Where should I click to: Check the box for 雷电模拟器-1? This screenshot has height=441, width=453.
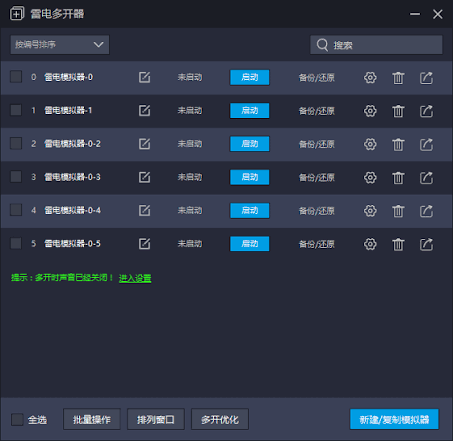pyautogui.click(x=16, y=110)
